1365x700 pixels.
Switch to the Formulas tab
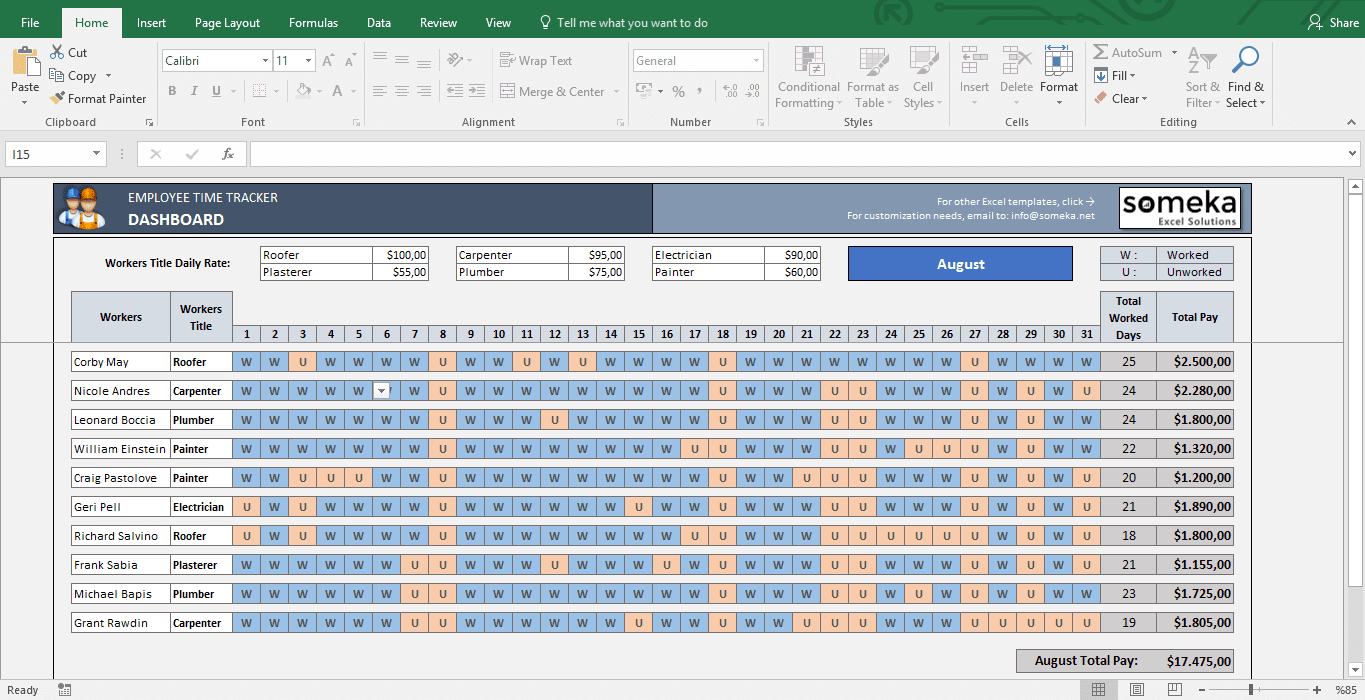313,22
